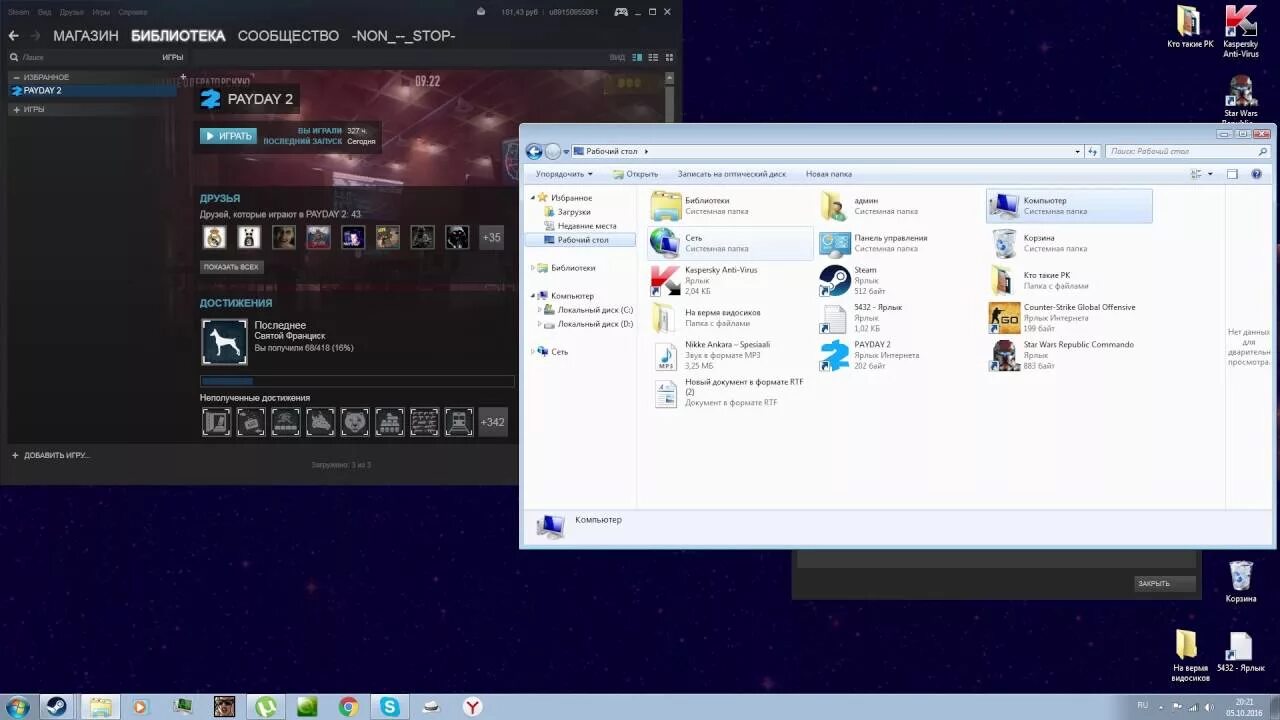Image resolution: width=1280 pixels, height=720 pixels.
Task: Select Кто такие РК desktop folder icon
Action: coord(1190,27)
